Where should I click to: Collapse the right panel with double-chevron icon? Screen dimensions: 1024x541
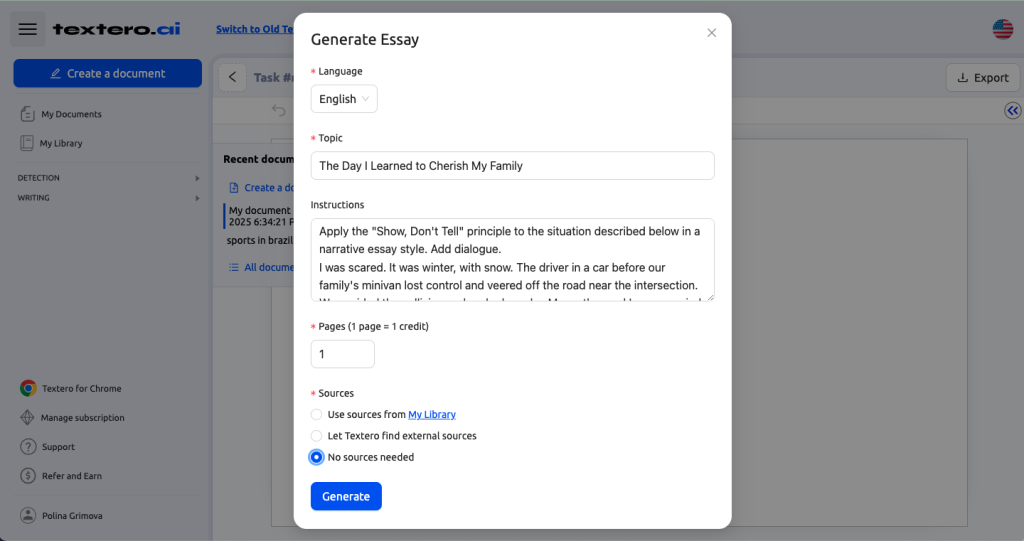[x=1012, y=110]
